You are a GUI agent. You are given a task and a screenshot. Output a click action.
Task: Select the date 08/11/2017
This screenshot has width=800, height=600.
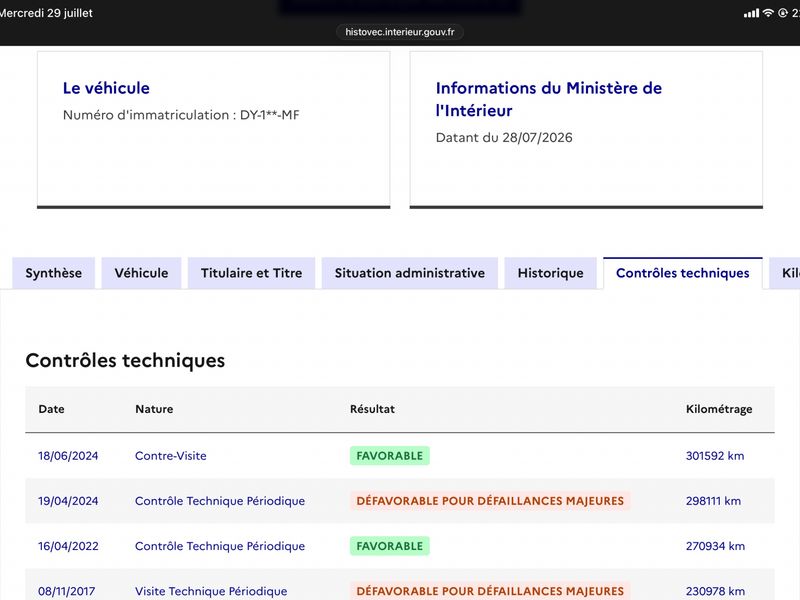click(x=66, y=591)
